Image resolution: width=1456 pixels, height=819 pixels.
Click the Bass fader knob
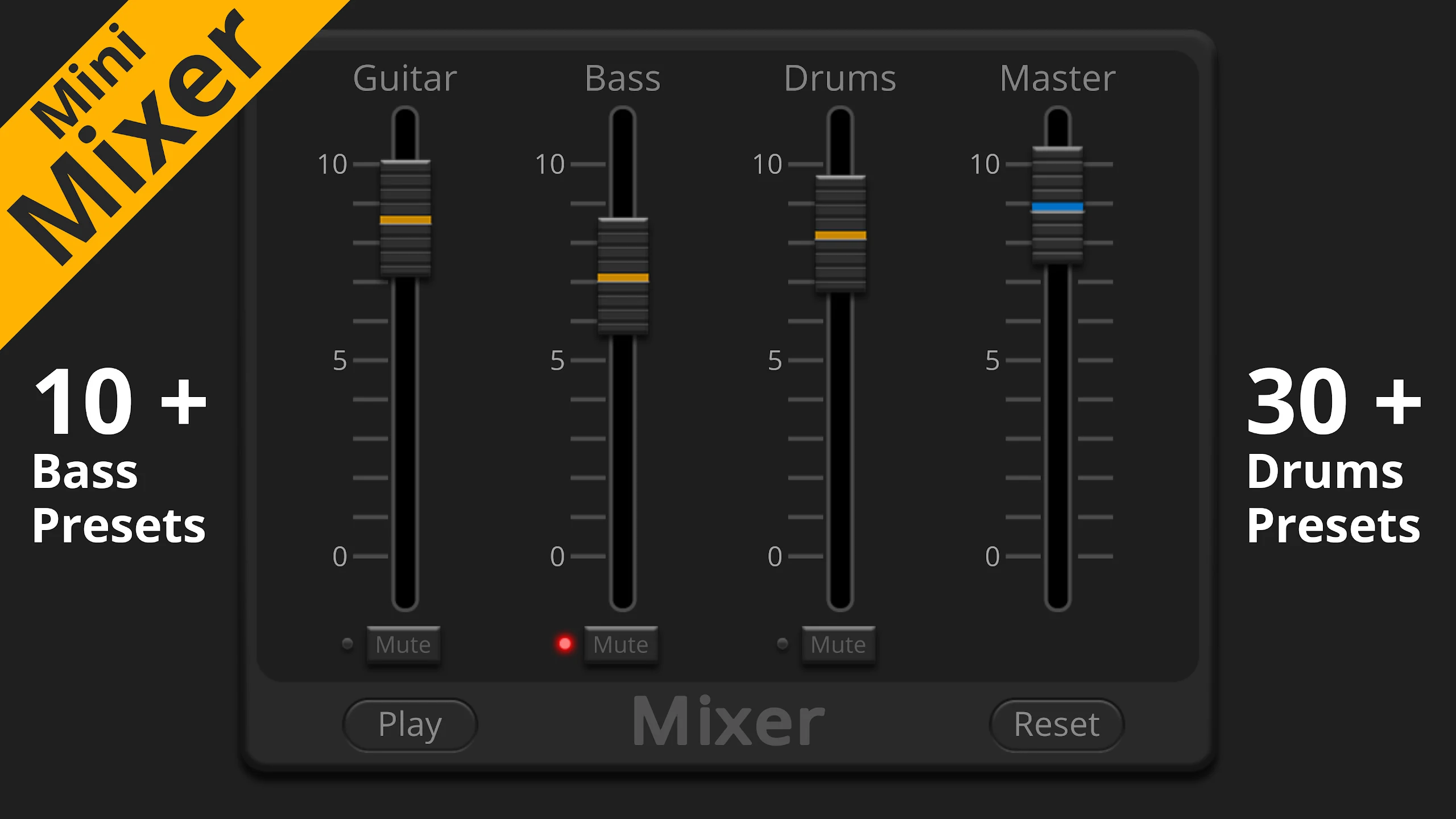pyautogui.click(x=623, y=277)
